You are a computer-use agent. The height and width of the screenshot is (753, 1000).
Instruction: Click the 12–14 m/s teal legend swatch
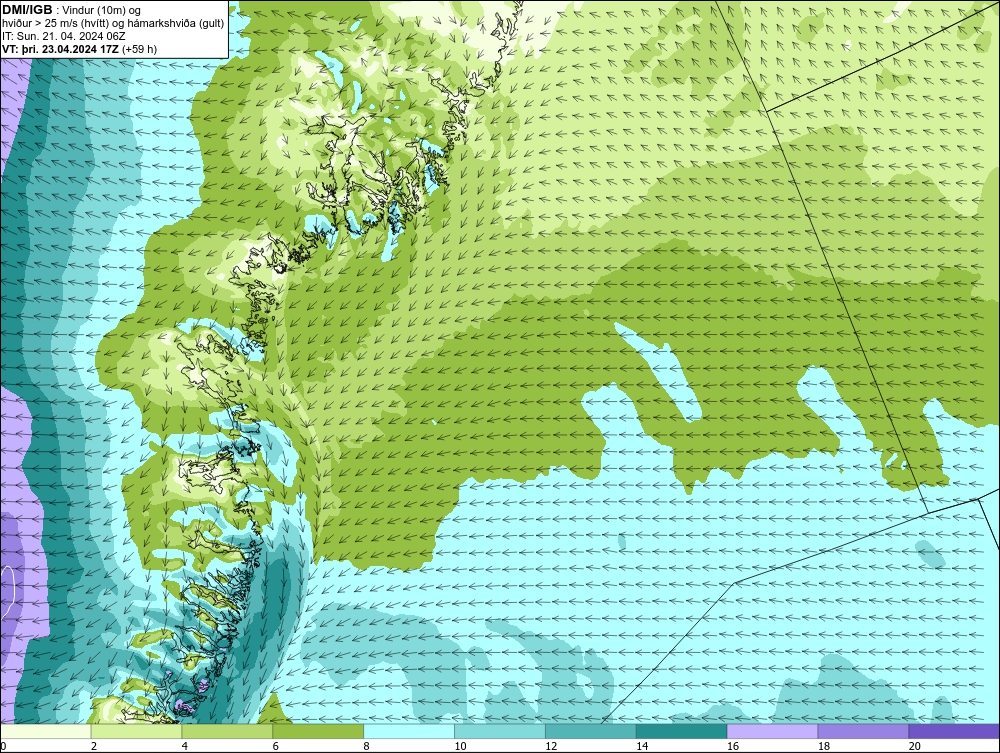pyautogui.click(x=591, y=731)
